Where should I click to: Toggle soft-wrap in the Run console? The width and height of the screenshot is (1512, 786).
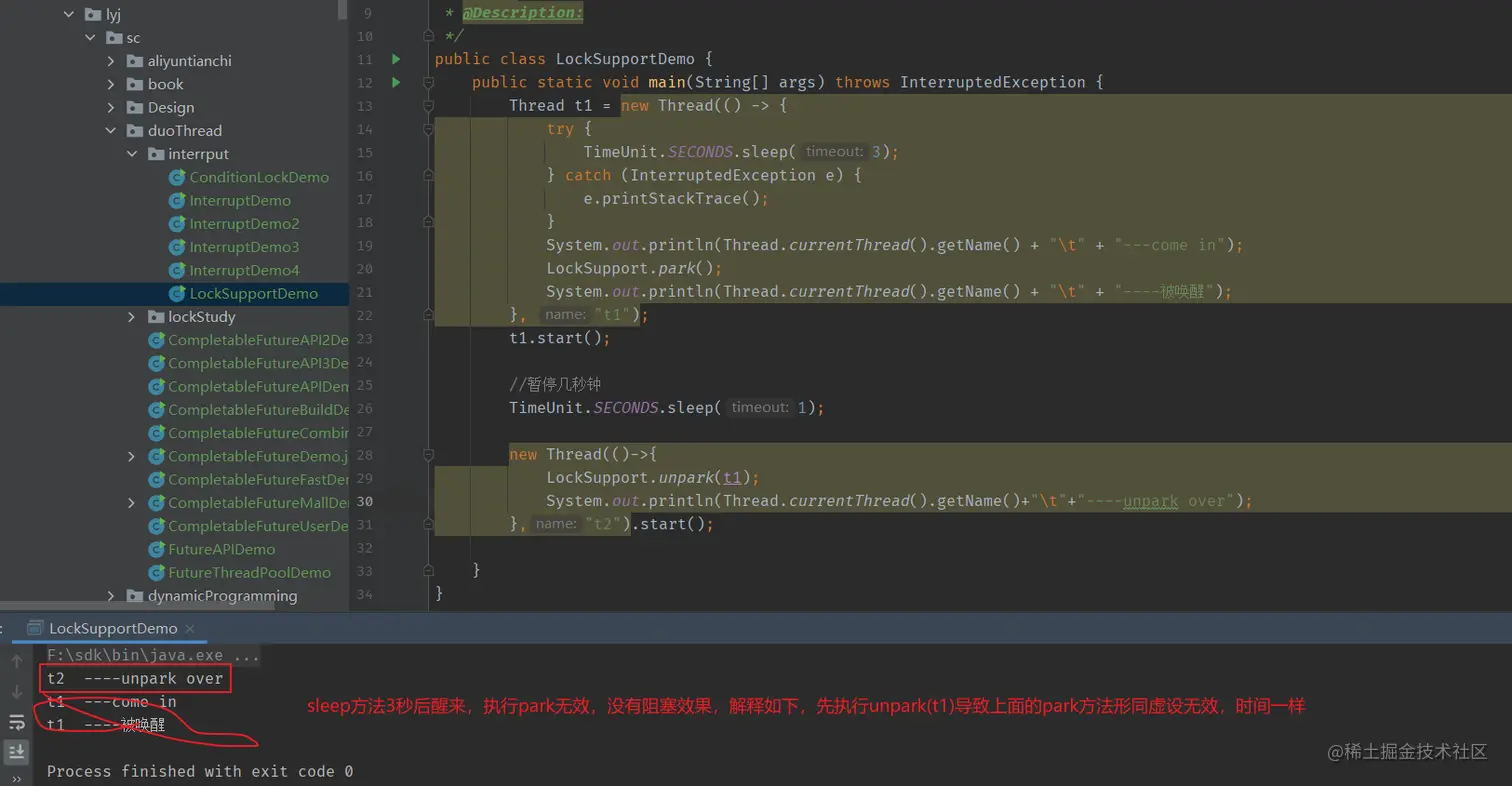[x=17, y=721]
